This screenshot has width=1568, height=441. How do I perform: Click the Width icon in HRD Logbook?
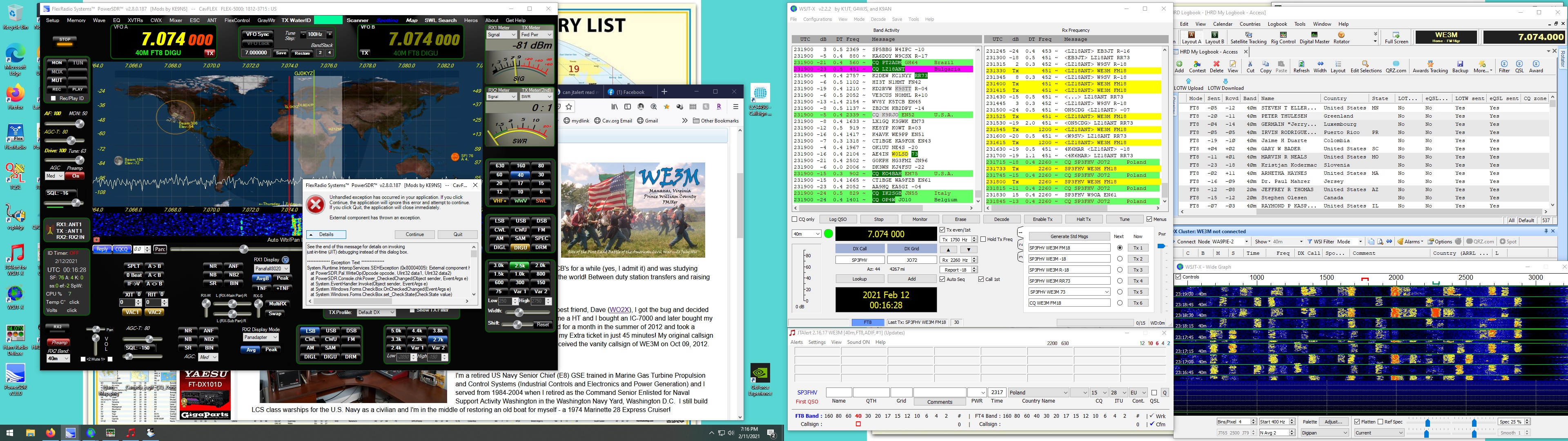[x=1320, y=67]
